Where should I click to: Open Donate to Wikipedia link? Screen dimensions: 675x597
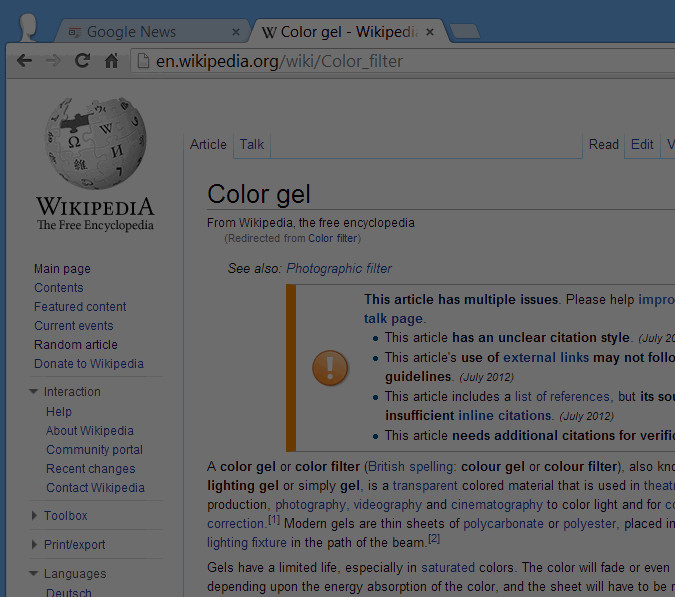(89, 363)
